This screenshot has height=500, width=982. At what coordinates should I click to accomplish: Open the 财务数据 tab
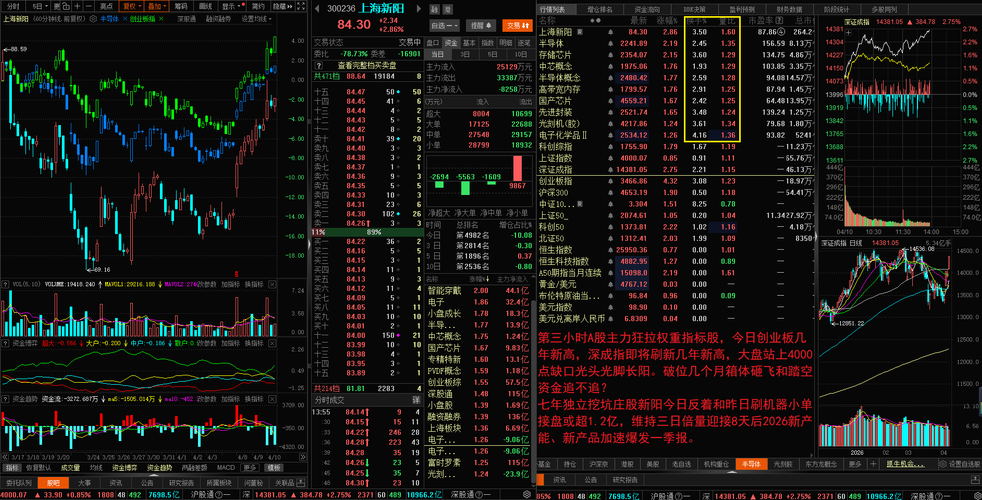point(789,9)
